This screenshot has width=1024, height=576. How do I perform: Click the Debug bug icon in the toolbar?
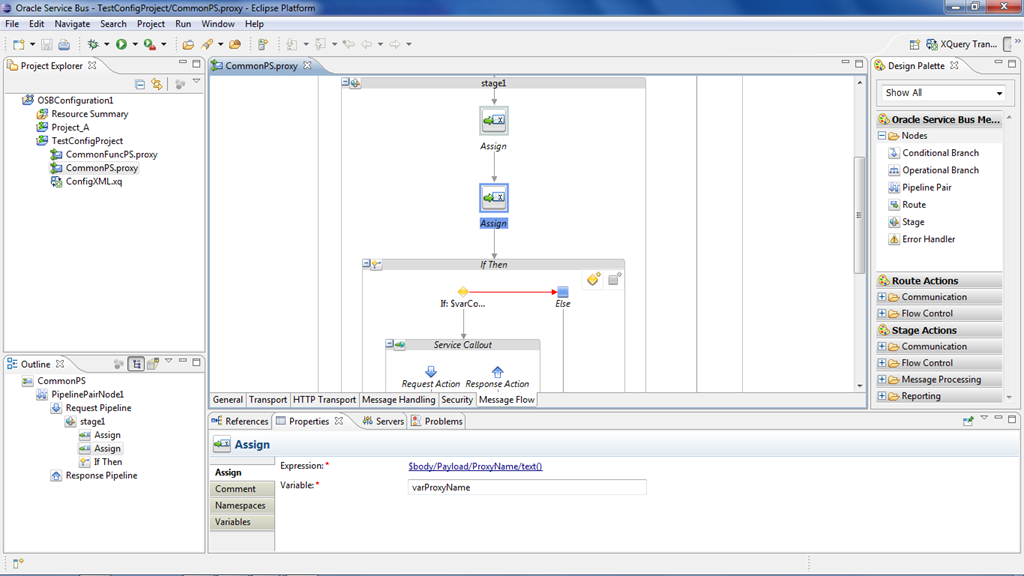point(93,44)
